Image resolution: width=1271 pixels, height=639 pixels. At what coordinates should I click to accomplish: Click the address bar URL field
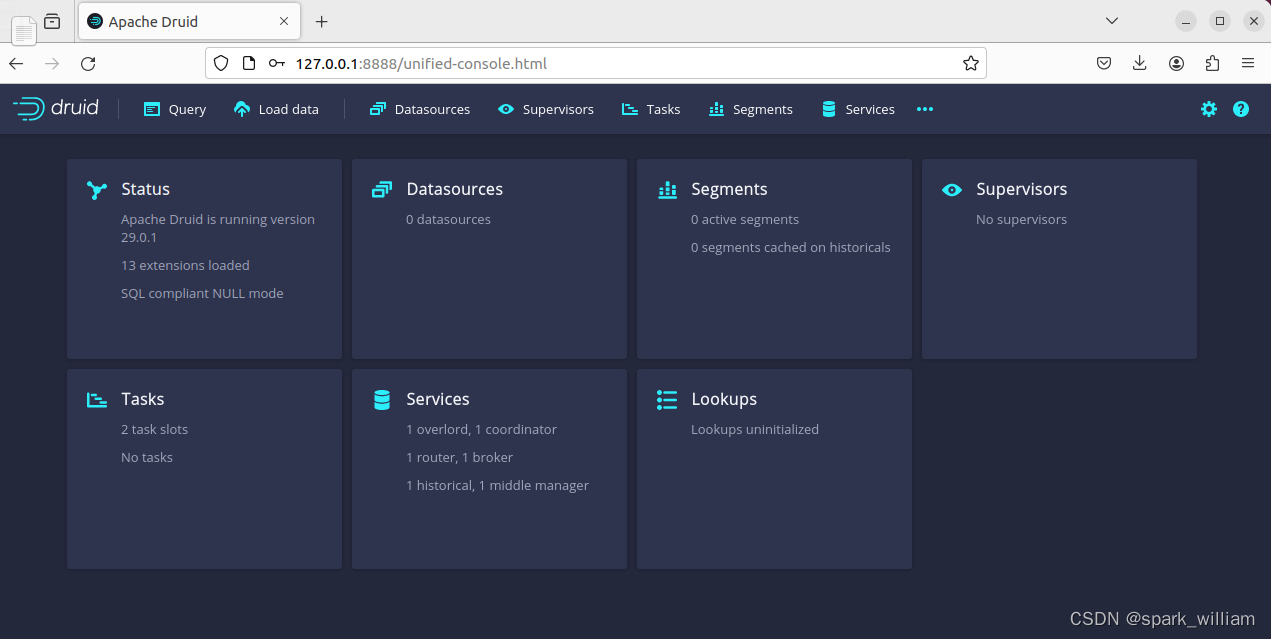coord(596,63)
